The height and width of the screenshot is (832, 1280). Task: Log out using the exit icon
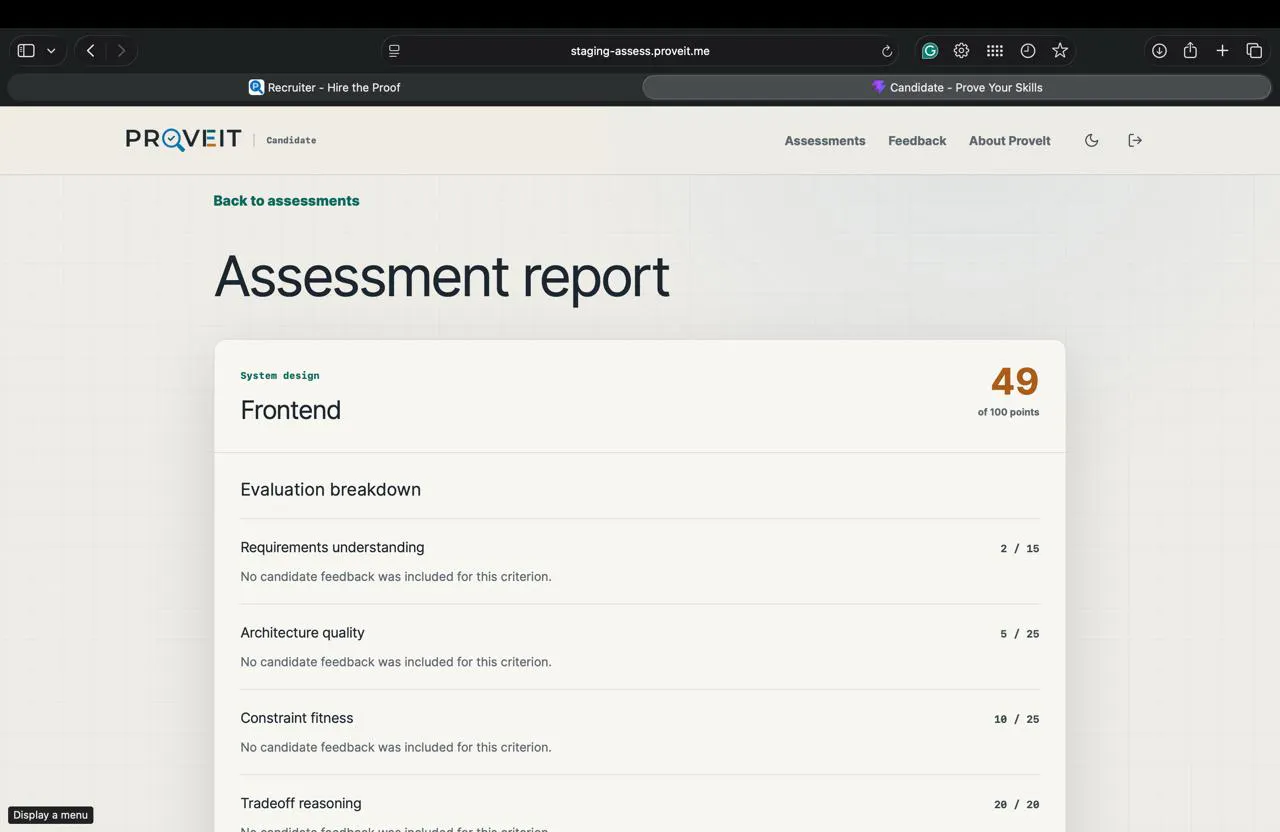[1135, 140]
